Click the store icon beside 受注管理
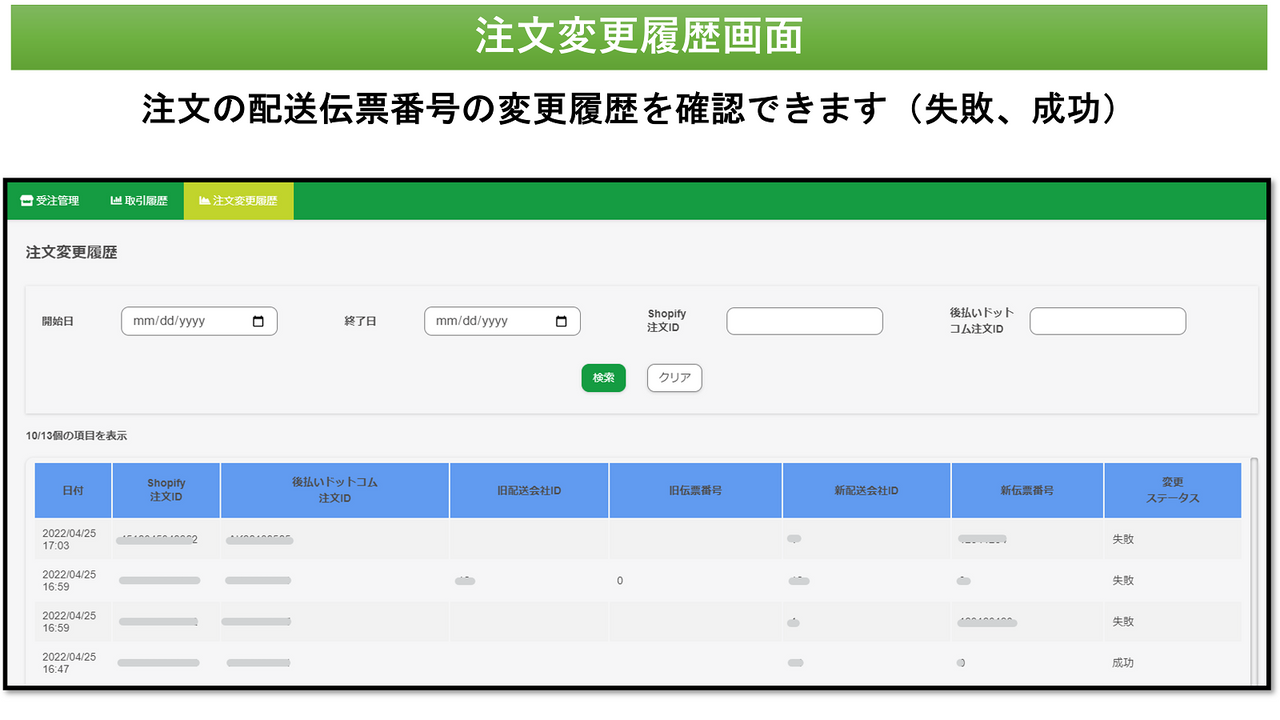 point(27,201)
